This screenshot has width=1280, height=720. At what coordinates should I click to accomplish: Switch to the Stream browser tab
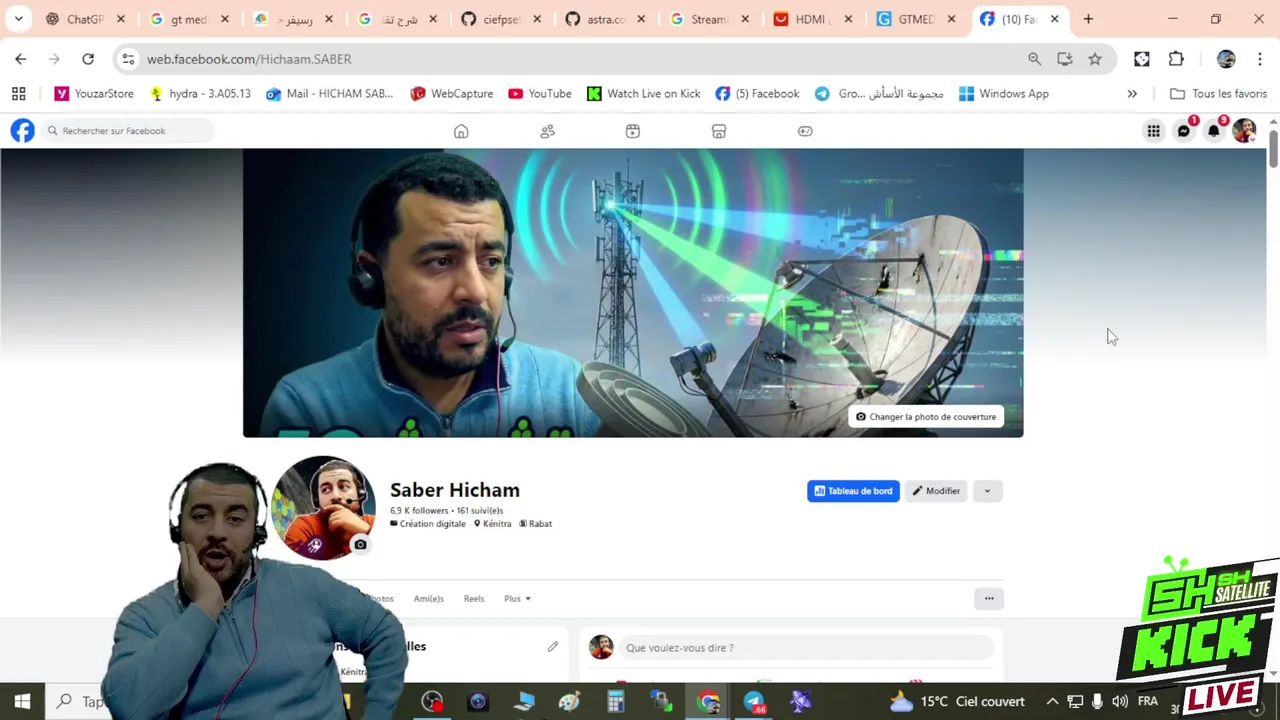(709, 19)
